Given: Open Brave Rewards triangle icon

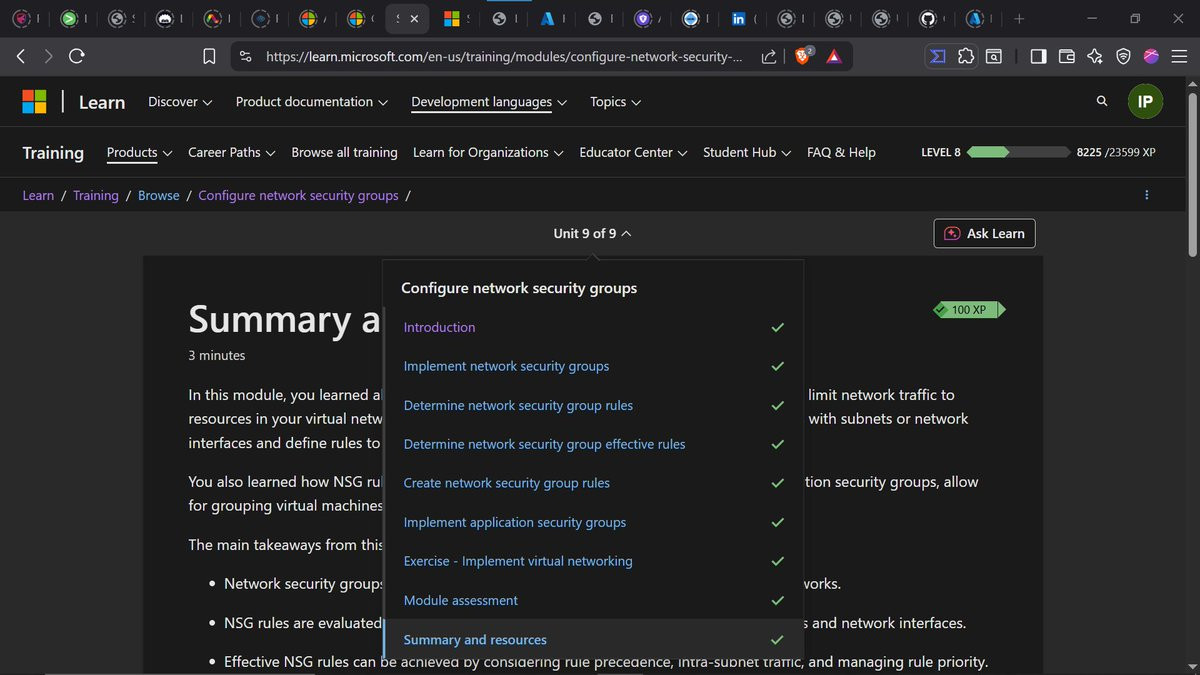Looking at the screenshot, I should pos(834,57).
